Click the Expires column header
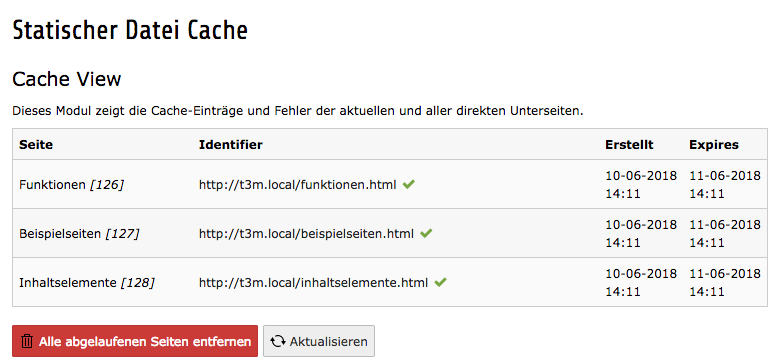 (x=714, y=145)
